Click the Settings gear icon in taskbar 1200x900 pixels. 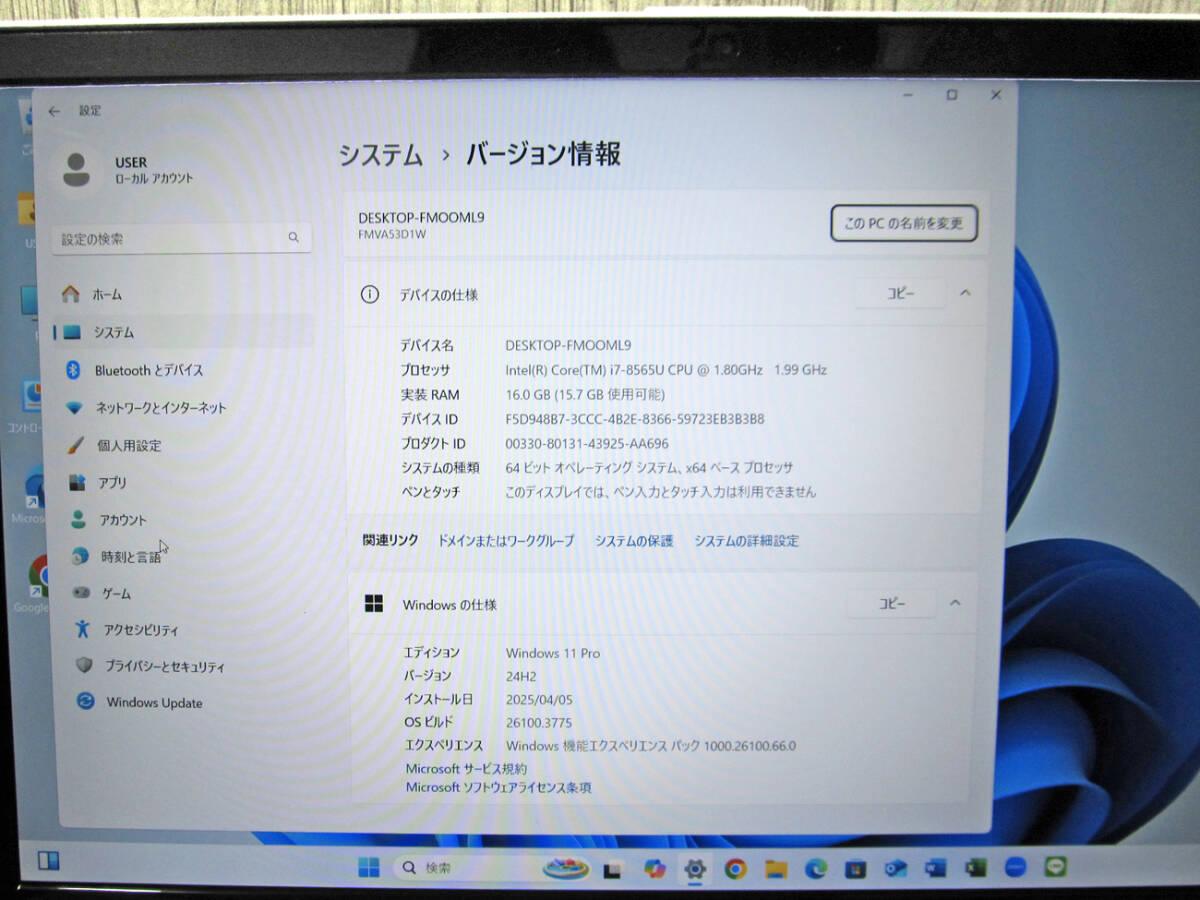click(695, 868)
